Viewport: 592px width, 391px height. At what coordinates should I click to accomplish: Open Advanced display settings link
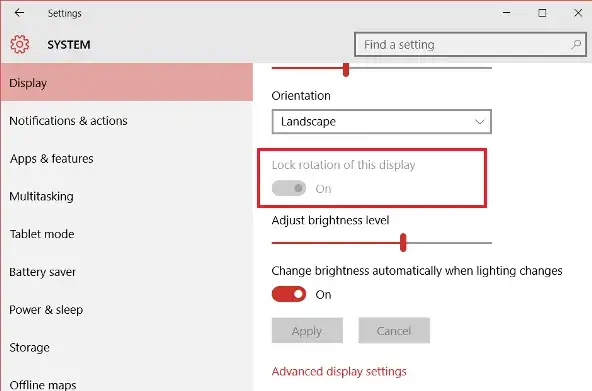[339, 371]
